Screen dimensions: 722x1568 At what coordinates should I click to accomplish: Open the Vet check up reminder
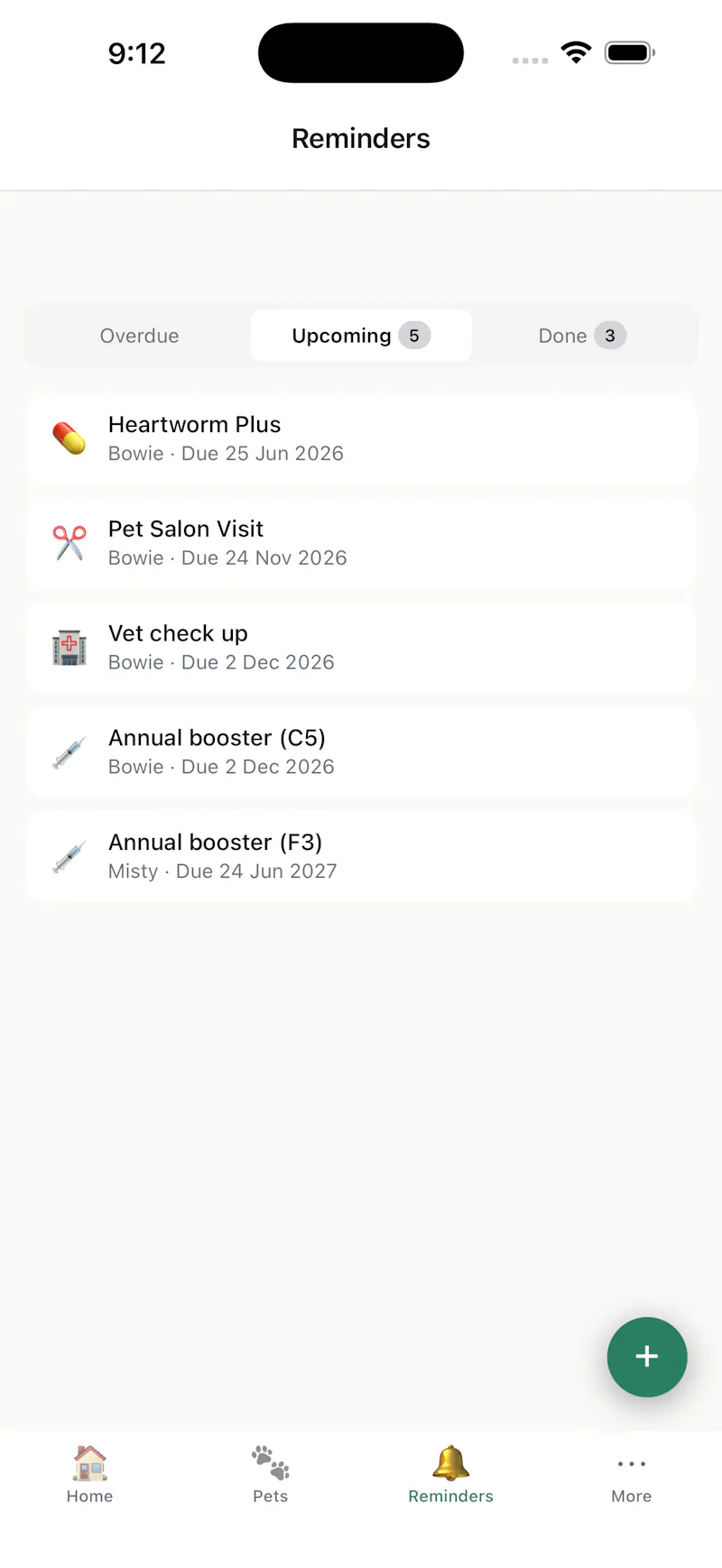pyautogui.click(x=361, y=648)
